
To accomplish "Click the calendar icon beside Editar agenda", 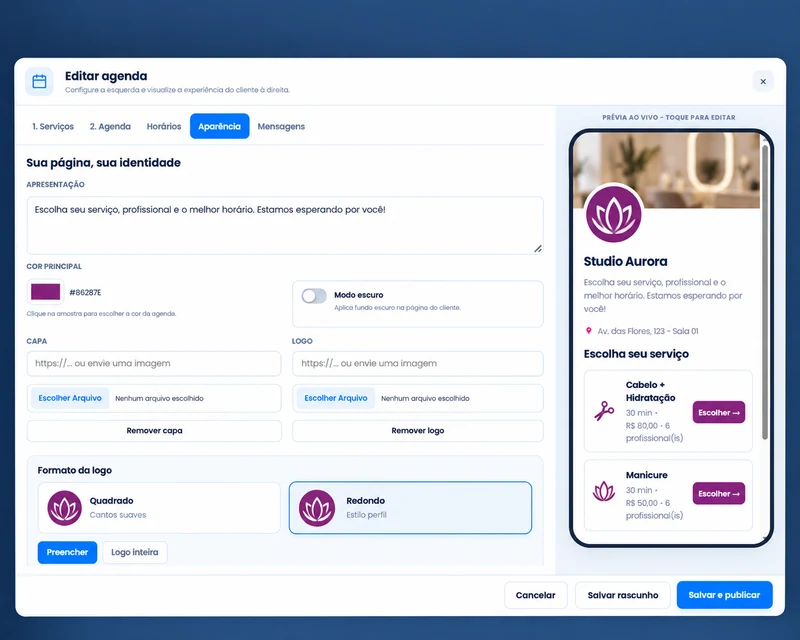I will point(39,82).
